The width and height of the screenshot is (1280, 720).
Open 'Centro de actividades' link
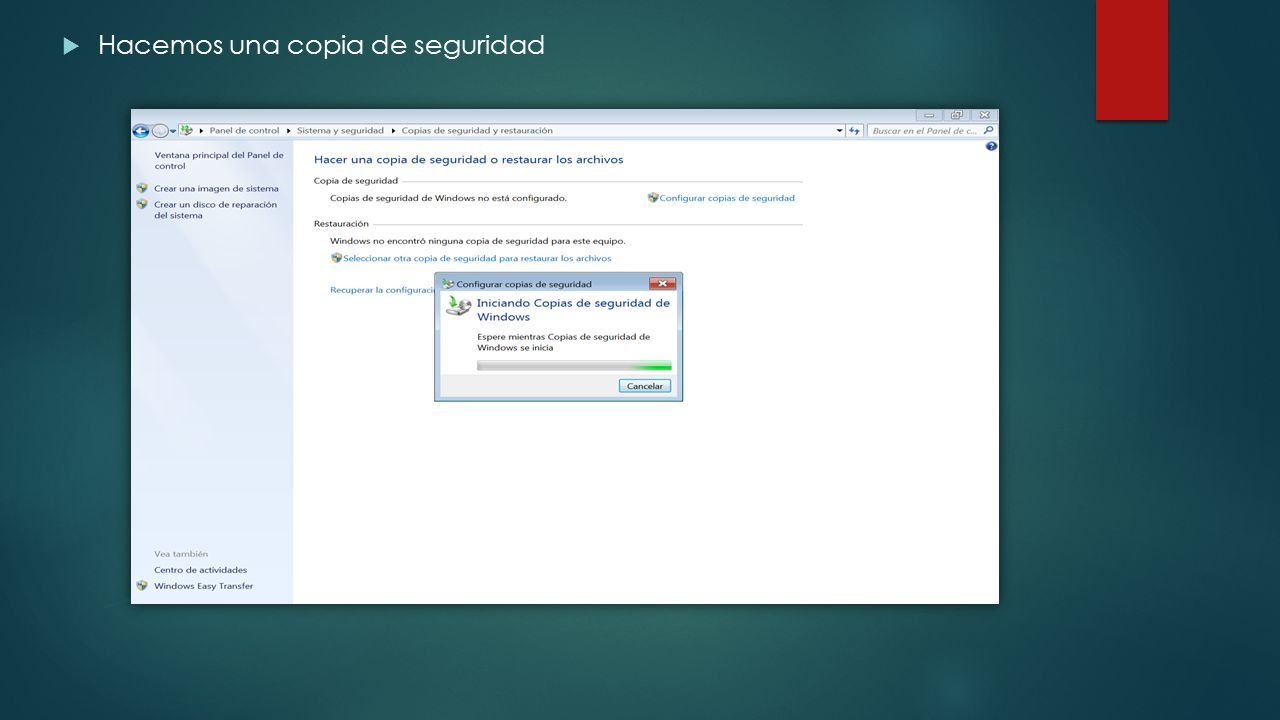point(200,570)
